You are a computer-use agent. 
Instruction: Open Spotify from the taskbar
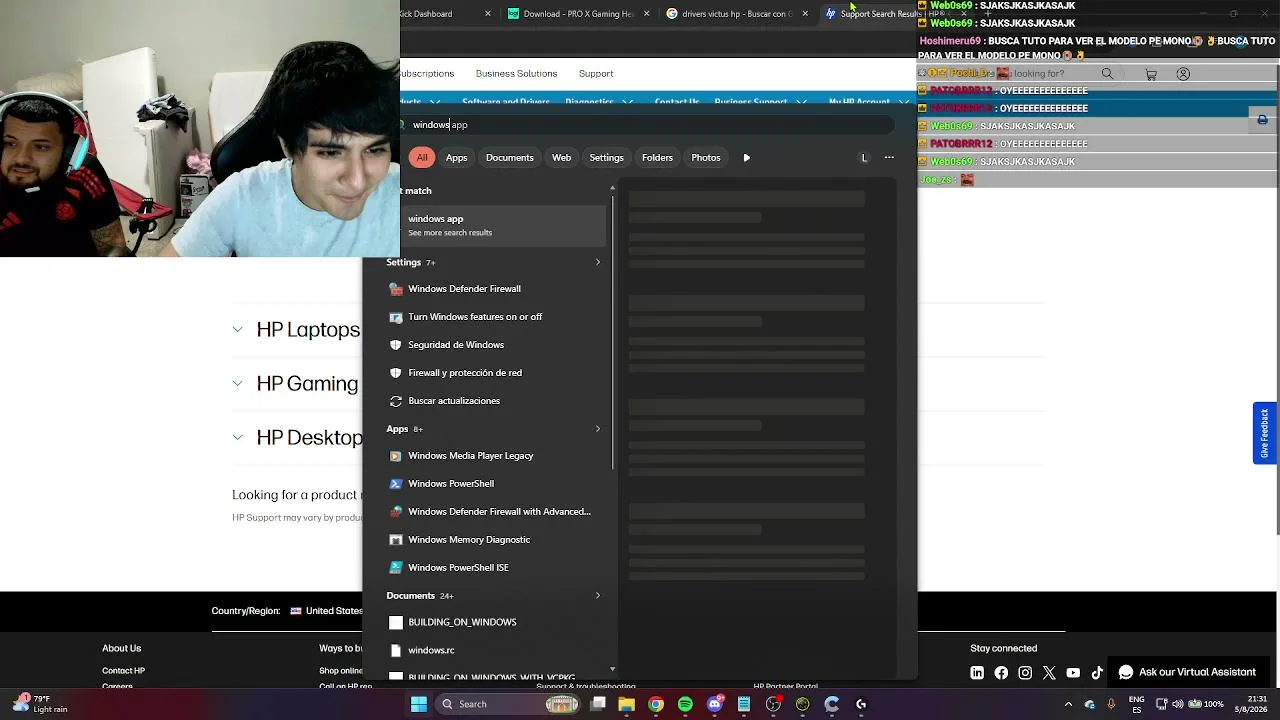685,704
